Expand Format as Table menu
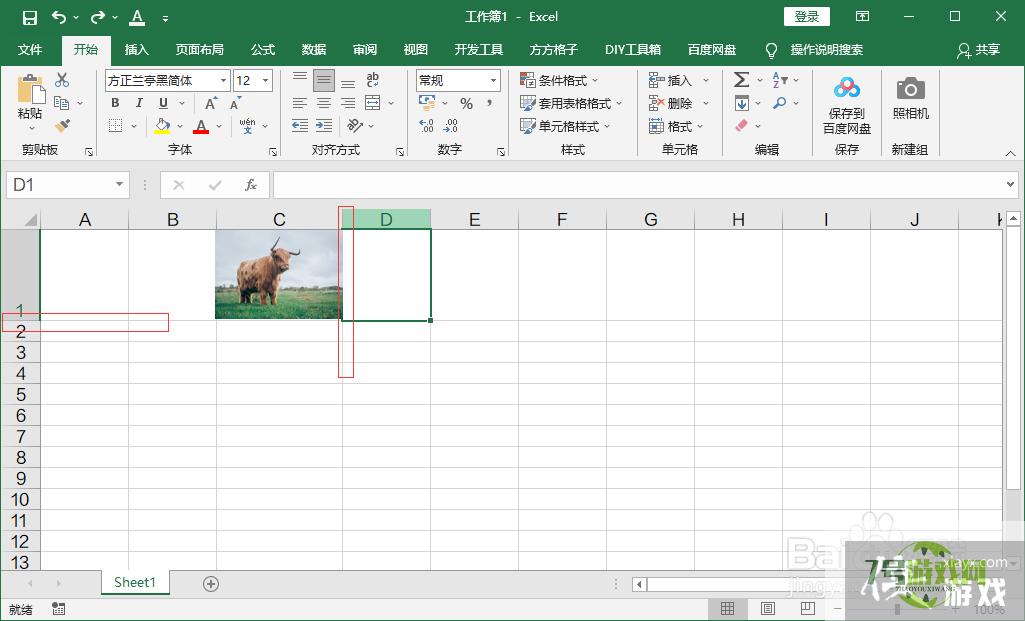Image resolution: width=1025 pixels, height=621 pixels. tap(571, 103)
